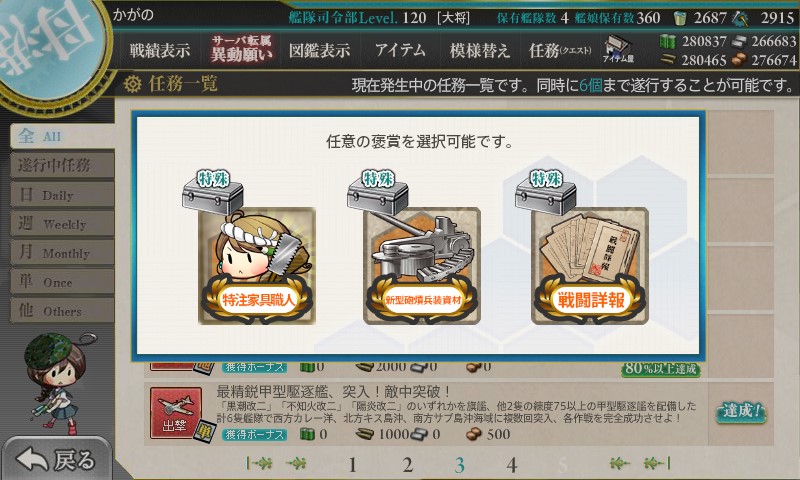Viewport: 800px width, 480px height.
Task: Go to first quest page arrow
Action: (x=260, y=463)
